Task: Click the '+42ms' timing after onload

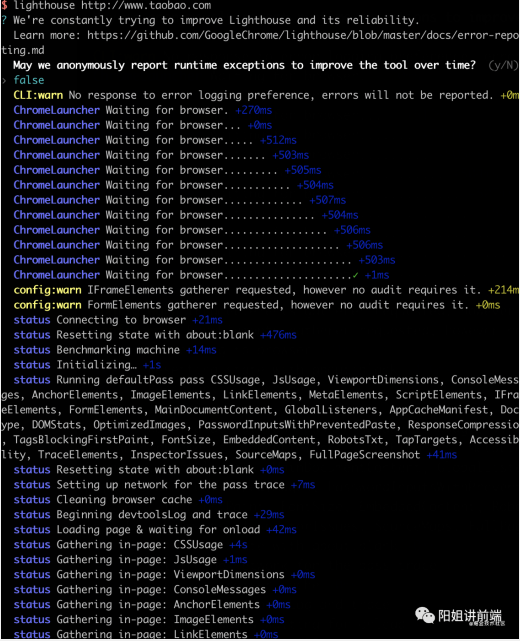Action: click(281, 530)
